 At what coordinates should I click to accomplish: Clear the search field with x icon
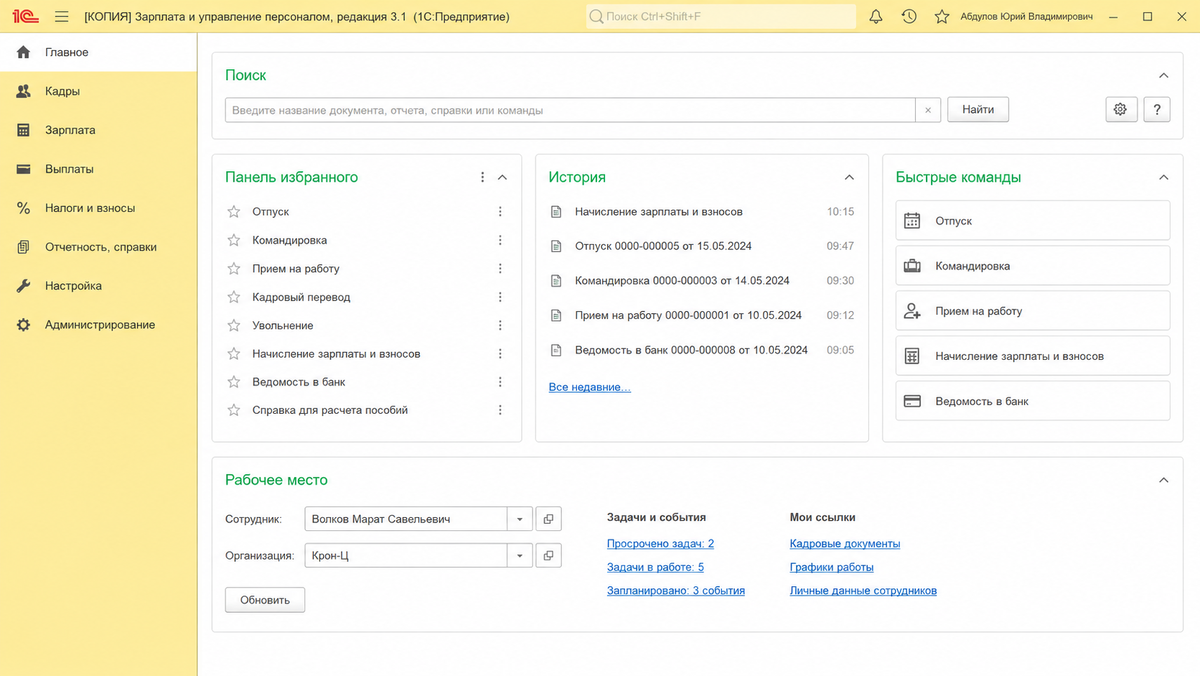point(928,110)
